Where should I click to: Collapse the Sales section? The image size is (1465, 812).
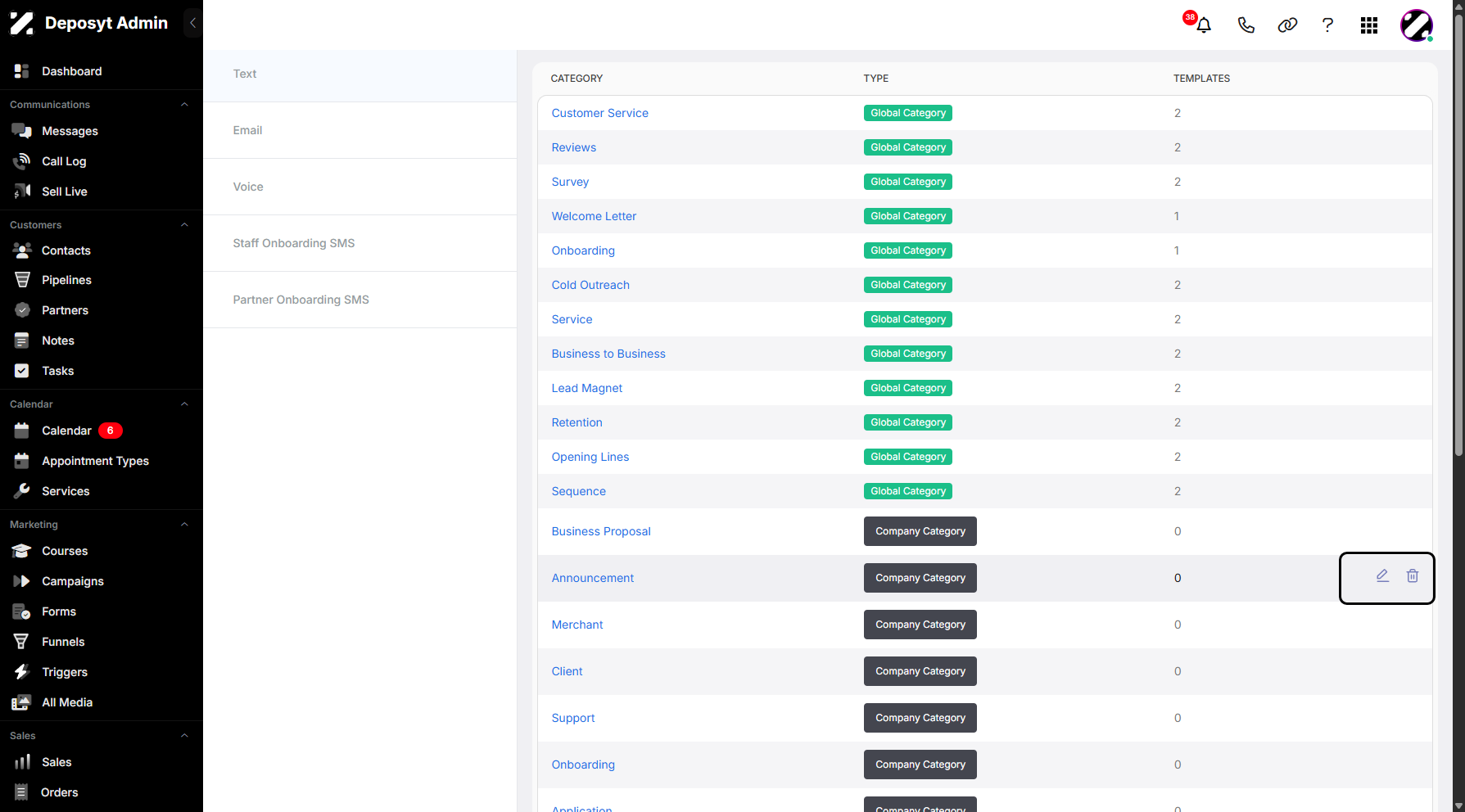coord(184,736)
